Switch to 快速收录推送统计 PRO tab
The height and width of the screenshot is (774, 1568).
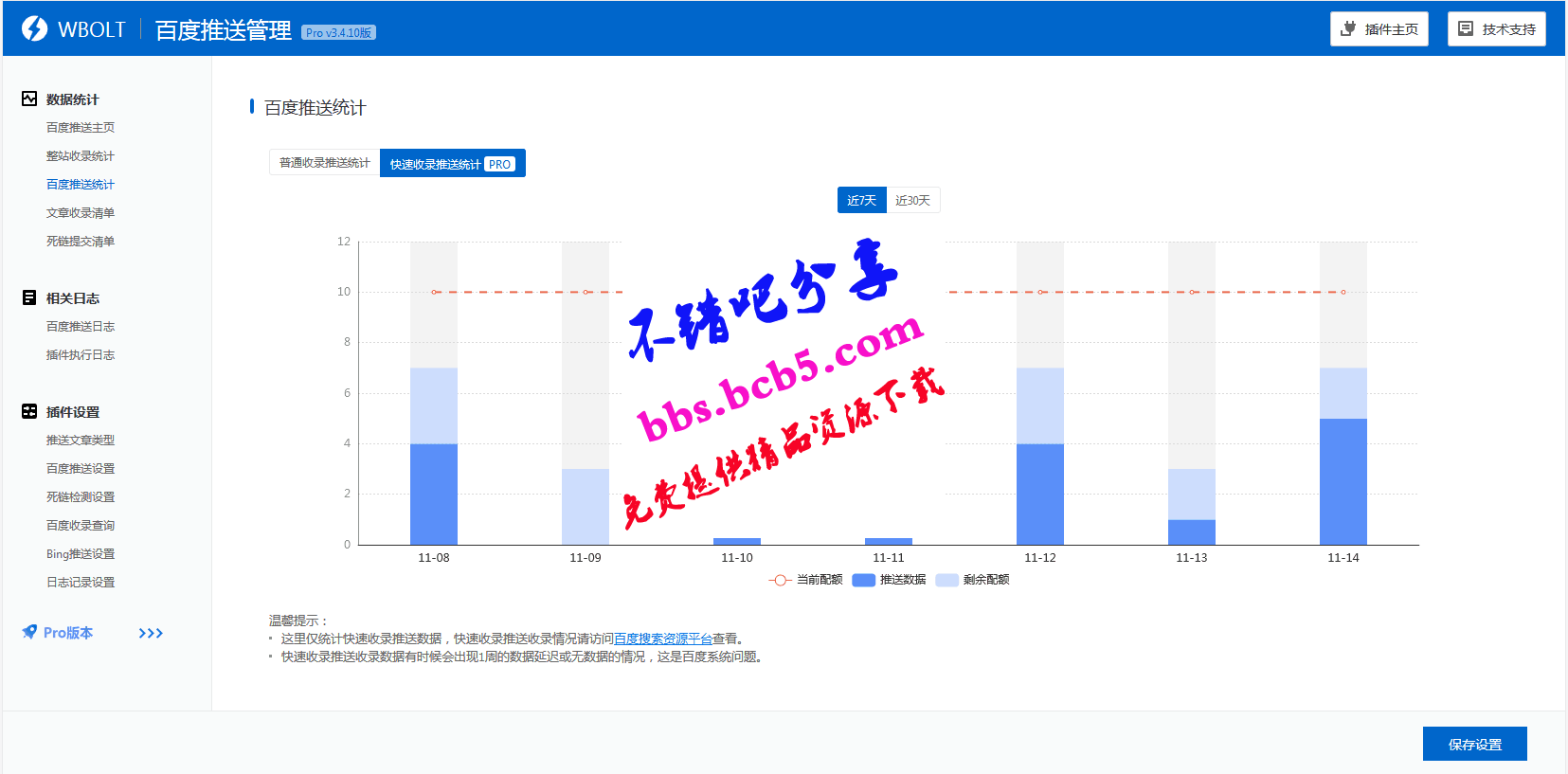click(x=453, y=163)
